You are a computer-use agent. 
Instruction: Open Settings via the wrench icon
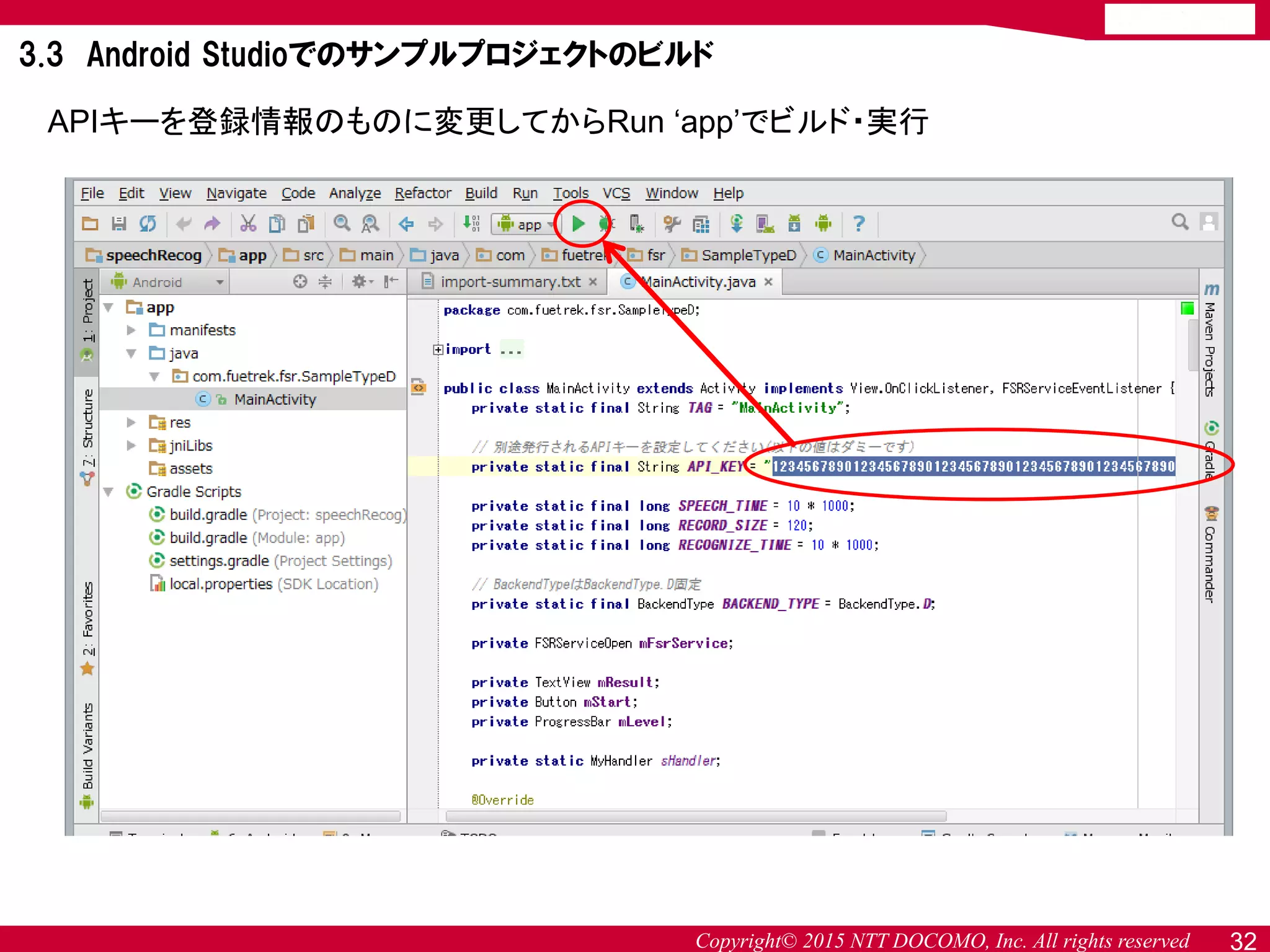672,223
